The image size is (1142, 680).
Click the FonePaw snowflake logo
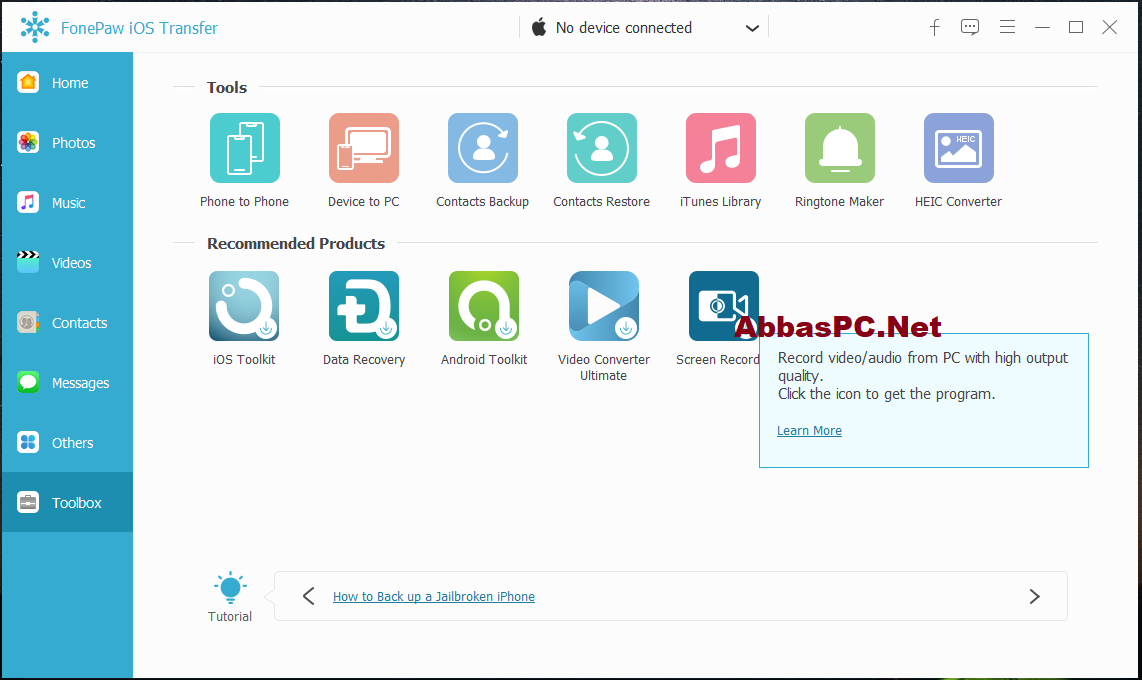[x=34, y=27]
